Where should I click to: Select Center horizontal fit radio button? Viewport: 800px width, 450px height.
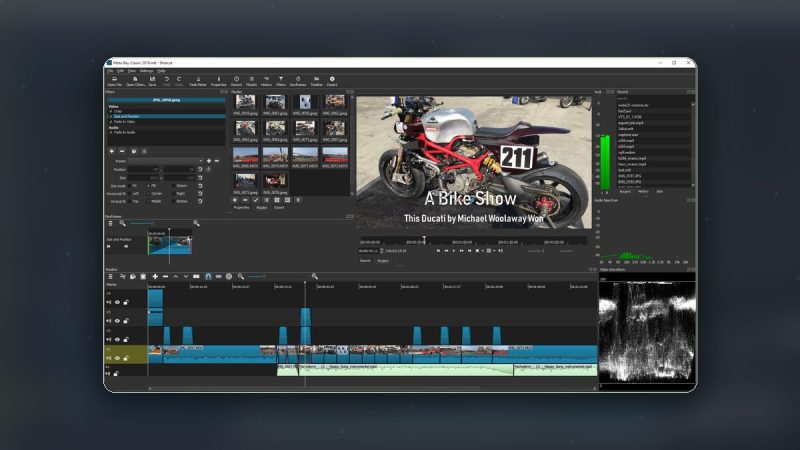click(x=148, y=193)
